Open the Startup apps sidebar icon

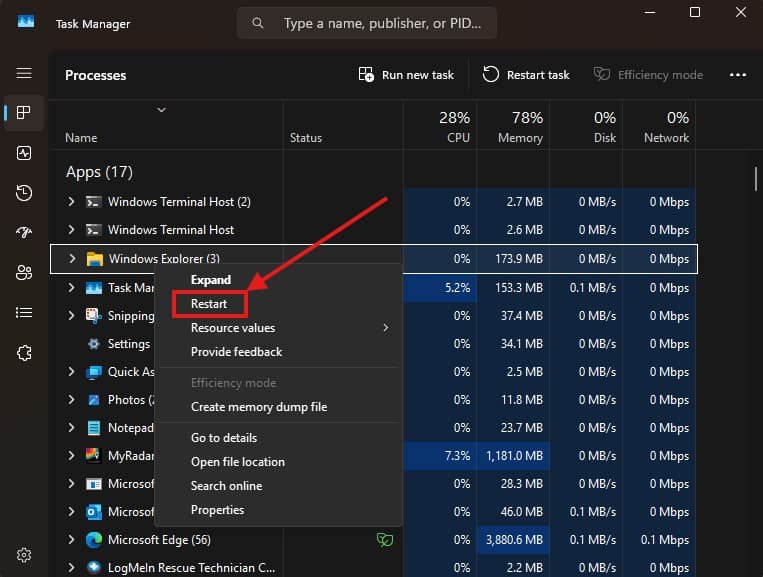[24, 233]
